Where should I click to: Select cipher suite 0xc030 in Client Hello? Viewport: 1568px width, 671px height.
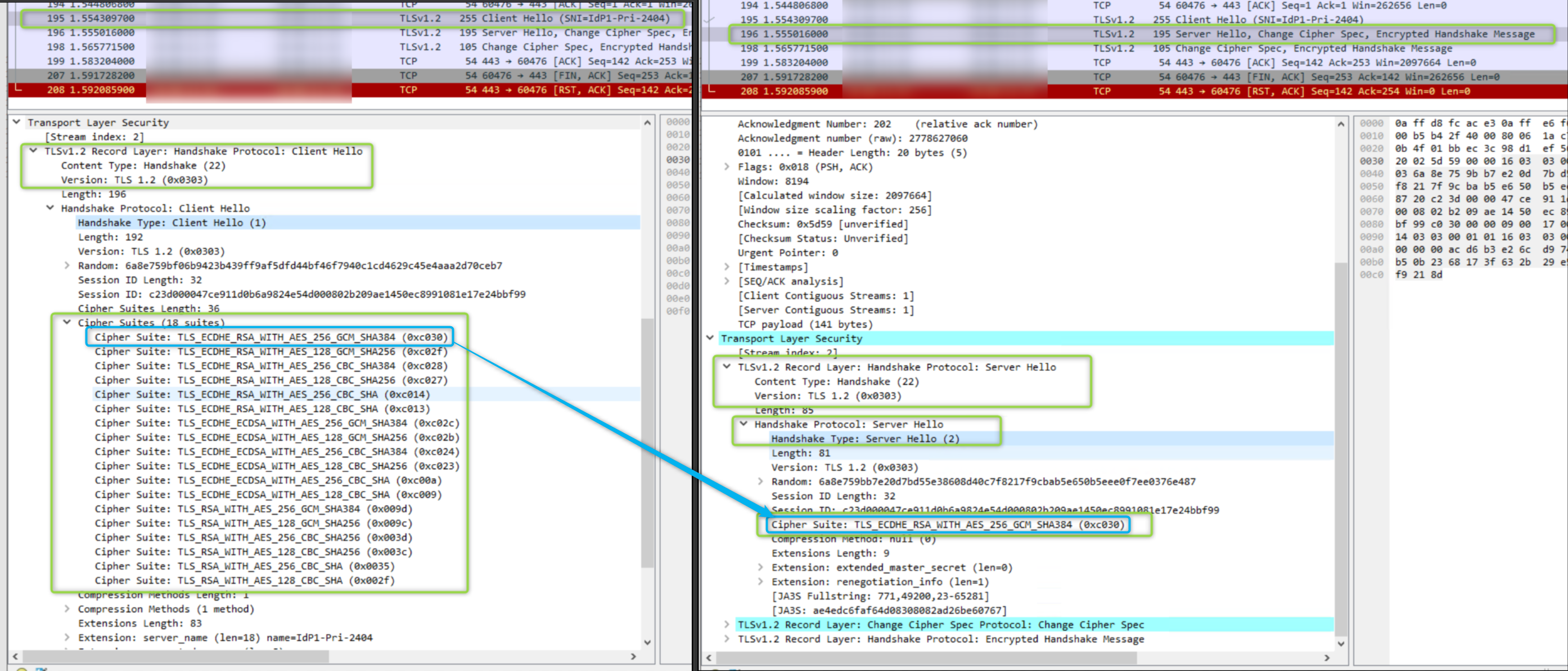coord(271,337)
